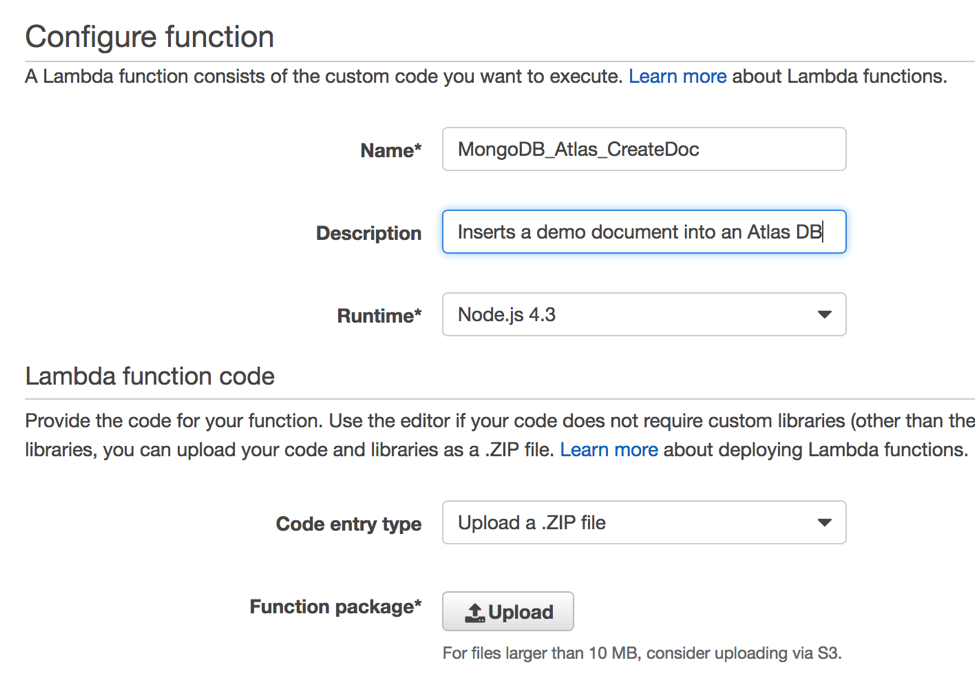Click the Upload function package button

tap(508, 612)
